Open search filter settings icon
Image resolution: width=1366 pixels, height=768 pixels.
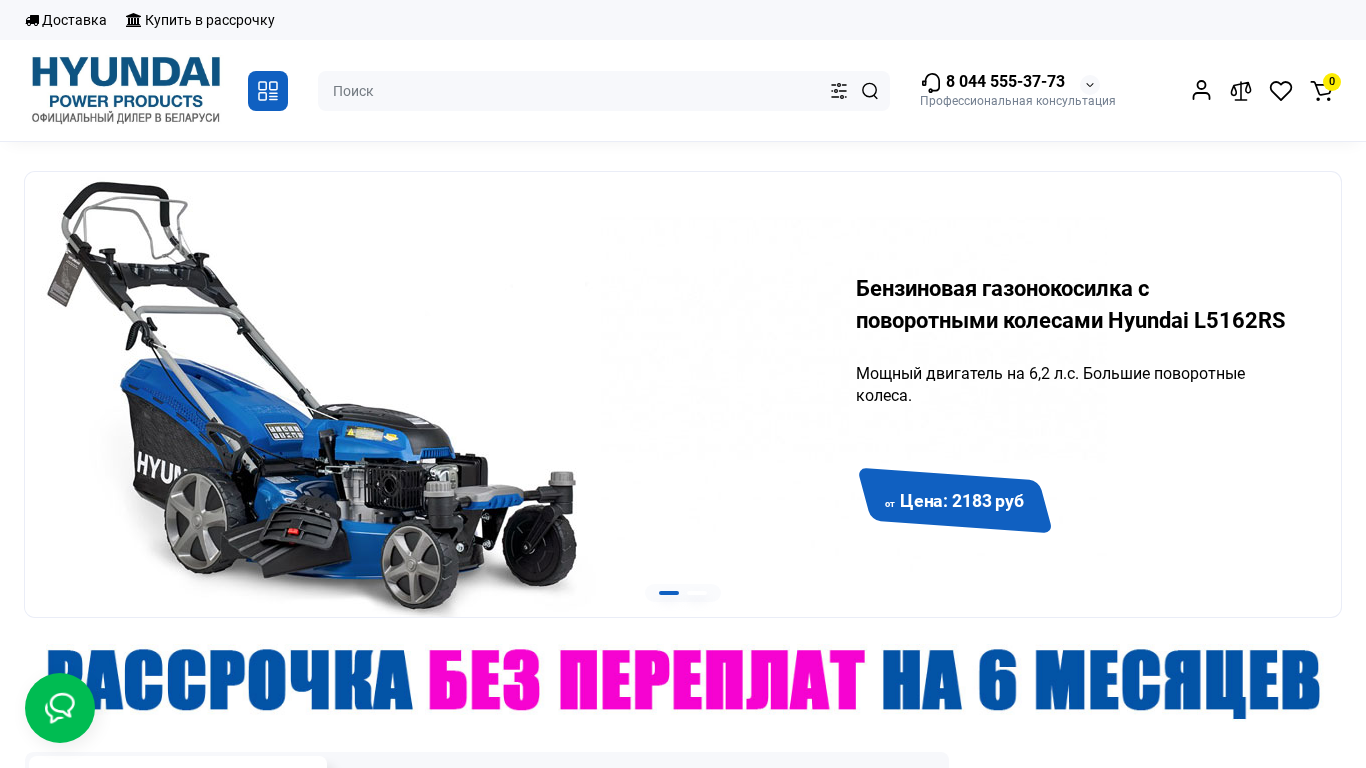click(x=839, y=91)
